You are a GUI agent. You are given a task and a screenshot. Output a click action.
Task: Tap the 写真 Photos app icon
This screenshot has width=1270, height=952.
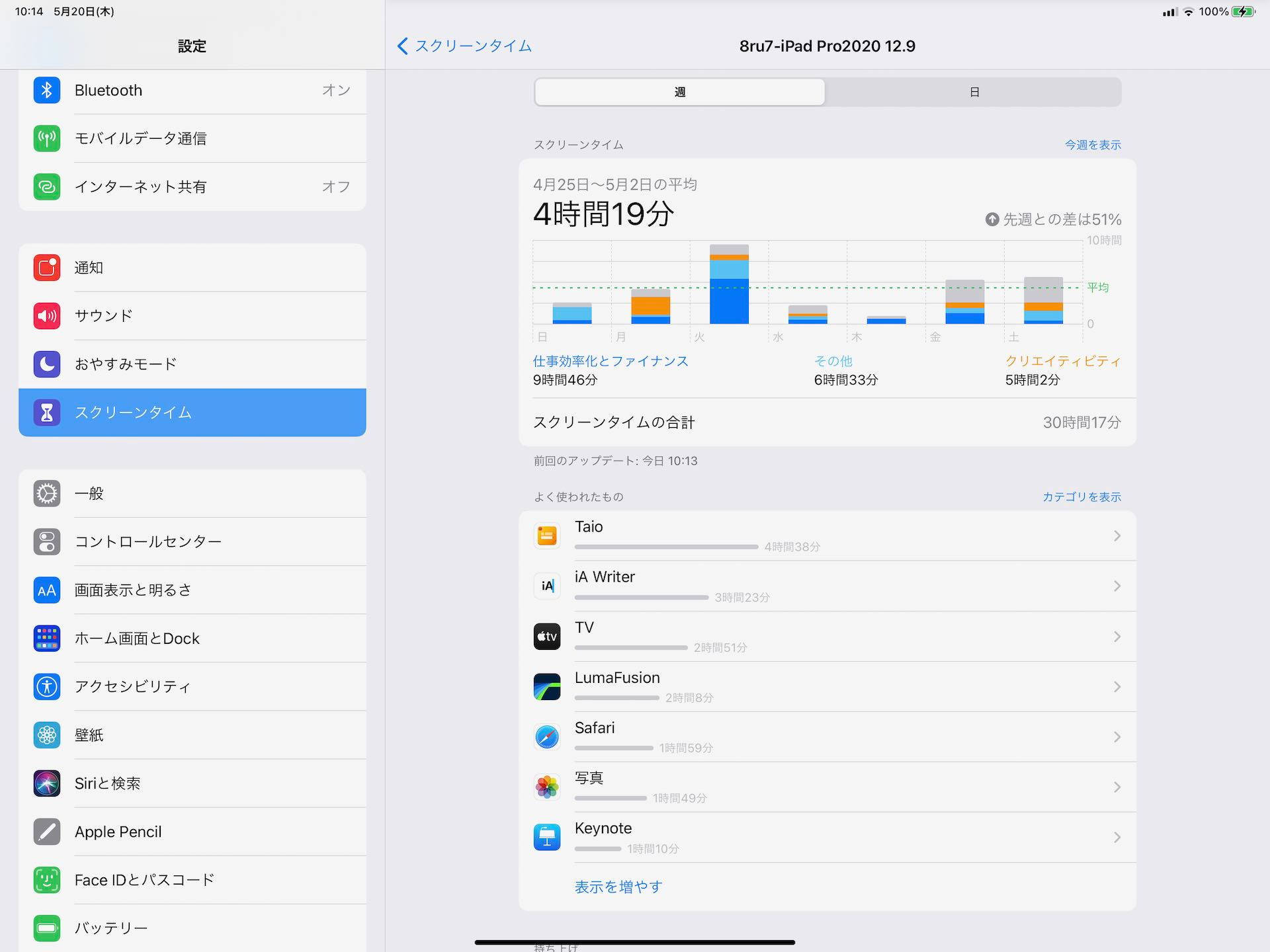(x=547, y=787)
